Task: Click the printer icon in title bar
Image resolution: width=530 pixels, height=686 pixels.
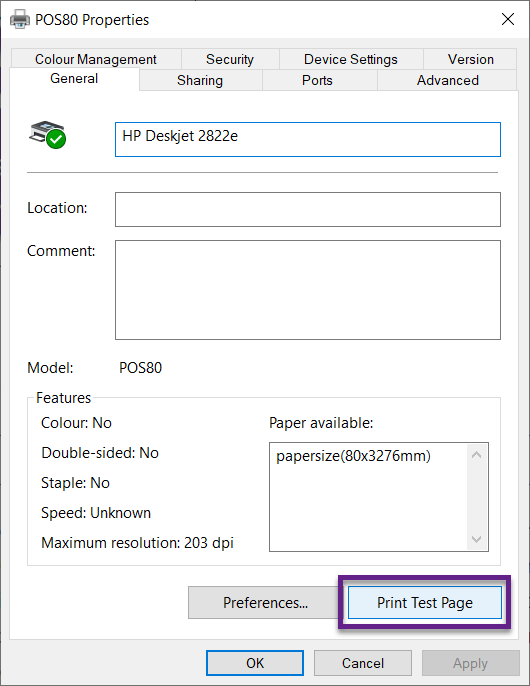Action: 20,20
